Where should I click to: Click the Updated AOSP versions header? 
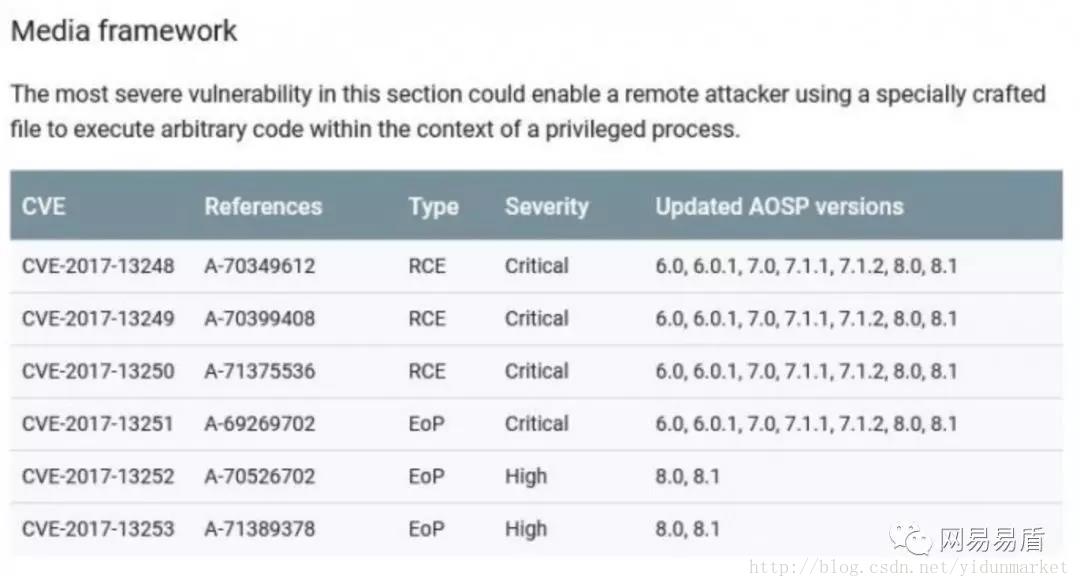point(779,207)
